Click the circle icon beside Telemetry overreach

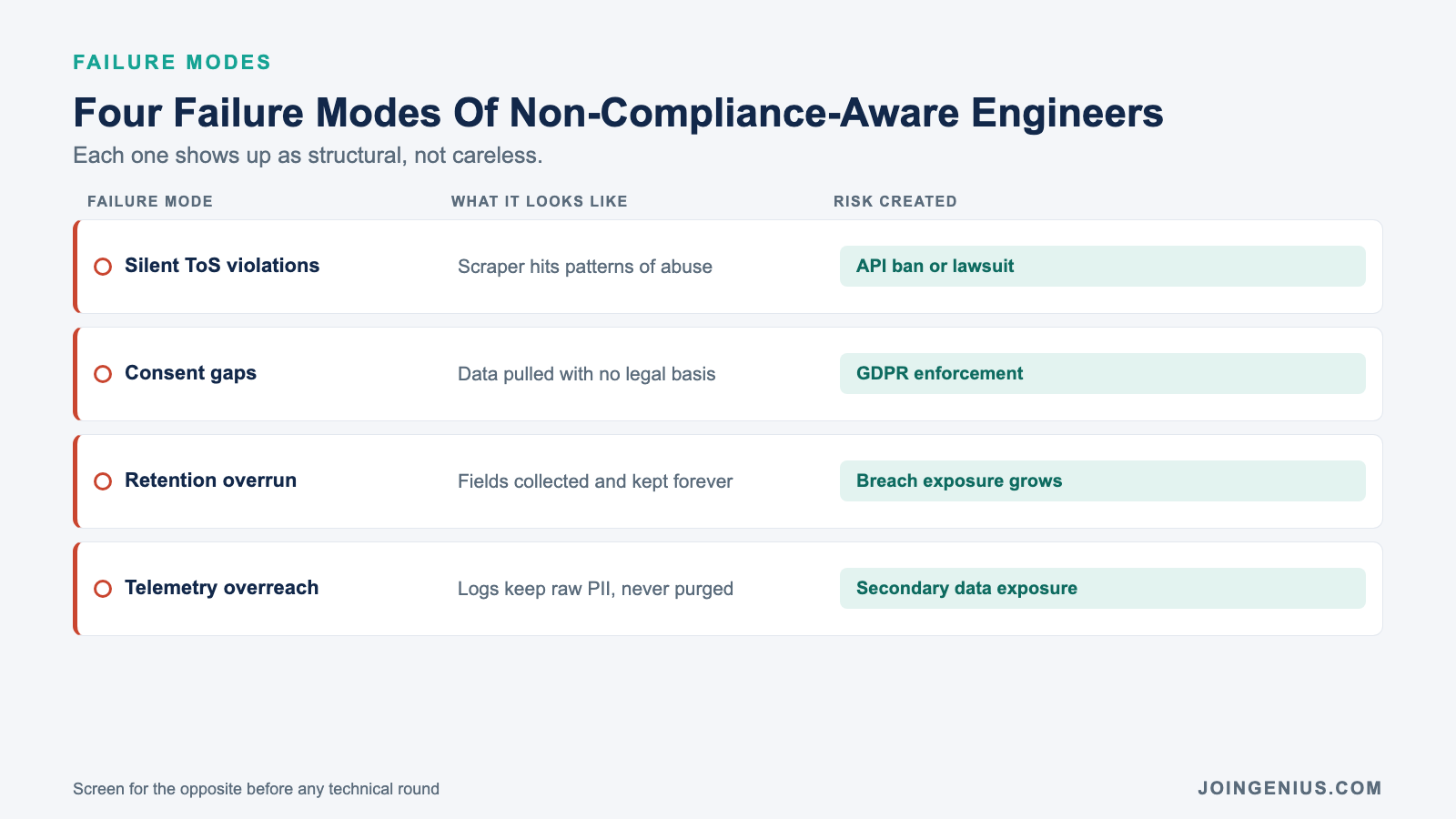pos(103,589)
